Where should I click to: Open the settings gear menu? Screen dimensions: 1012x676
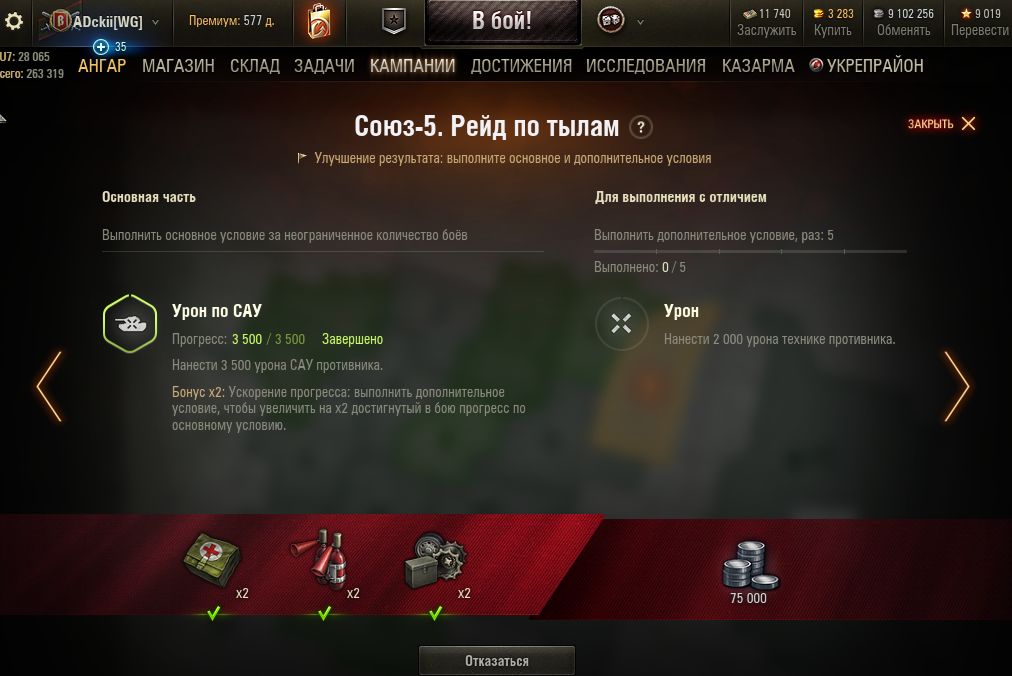coord(14,21)
